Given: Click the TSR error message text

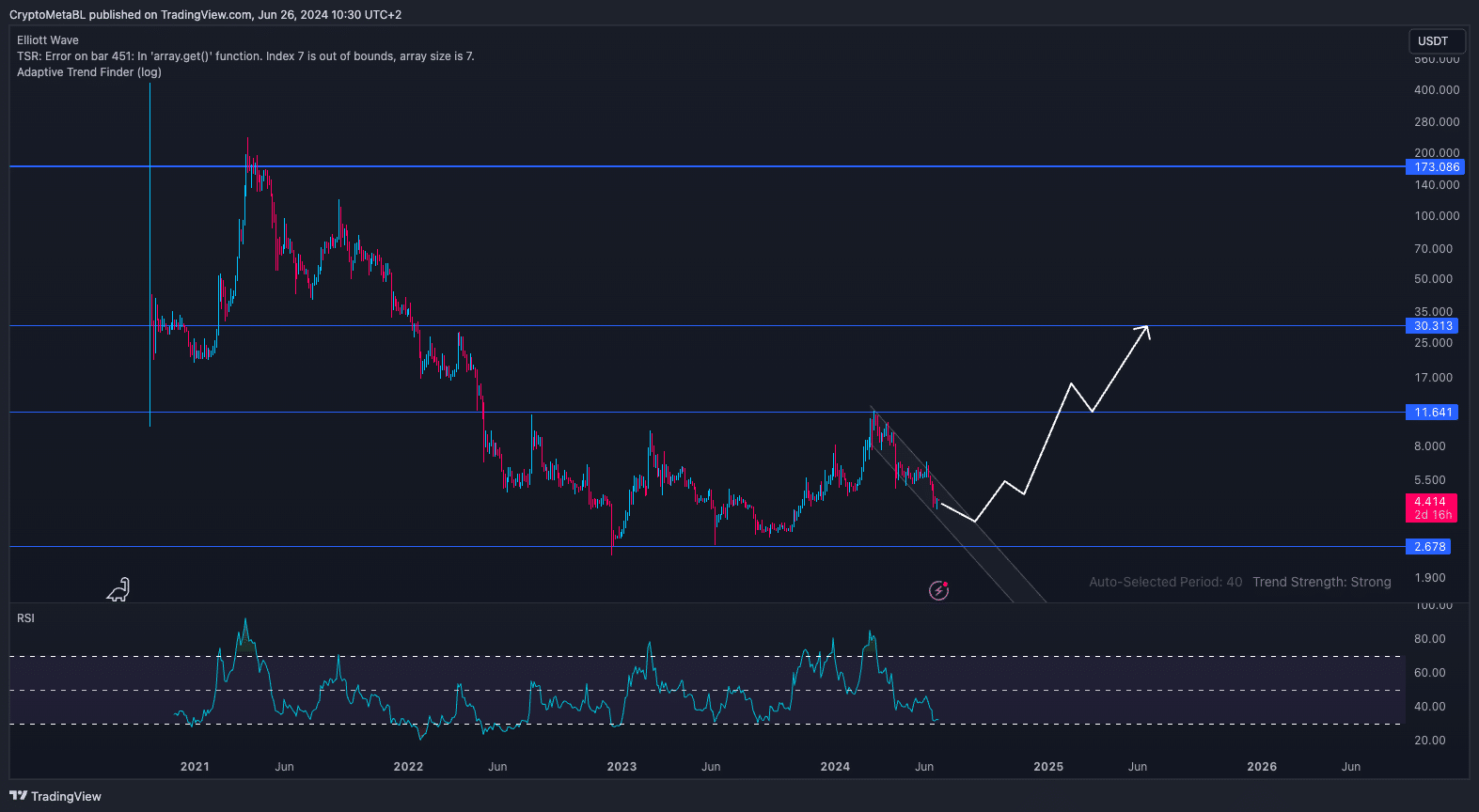Looking at the screenshot, I should click(245, 56).
